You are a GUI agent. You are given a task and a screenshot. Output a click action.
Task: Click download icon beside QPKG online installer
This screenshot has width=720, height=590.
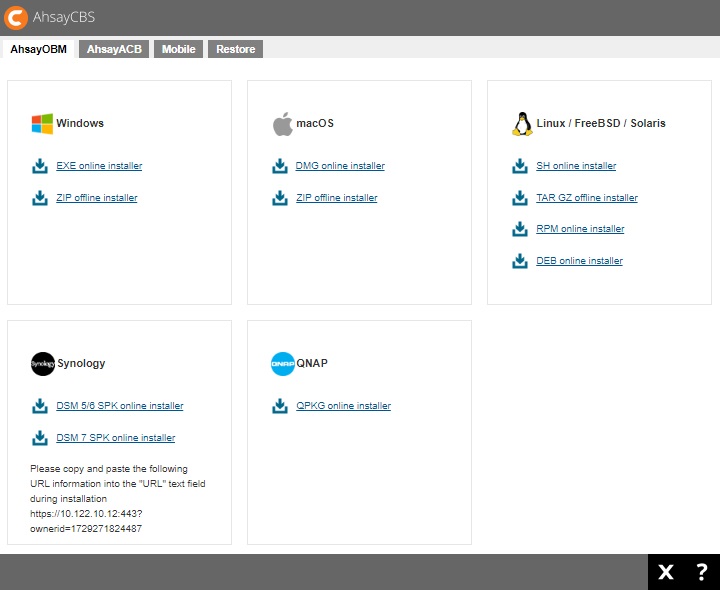(x=280, y=406)
